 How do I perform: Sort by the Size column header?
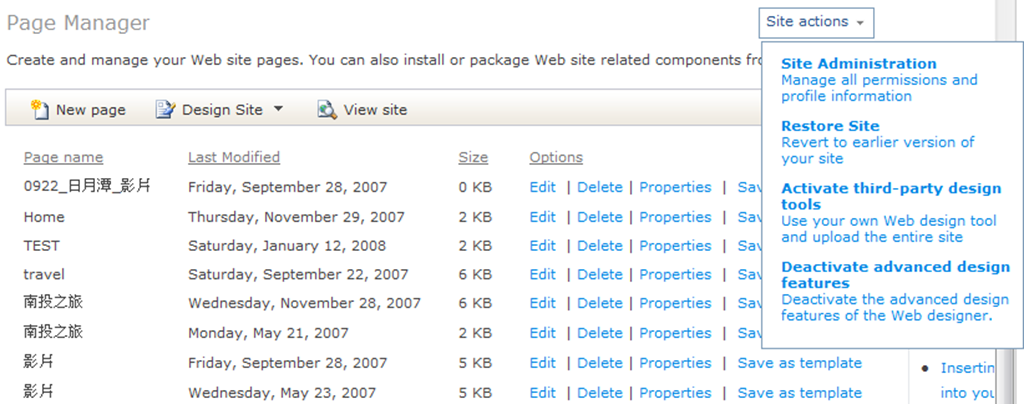click(473, 157)
